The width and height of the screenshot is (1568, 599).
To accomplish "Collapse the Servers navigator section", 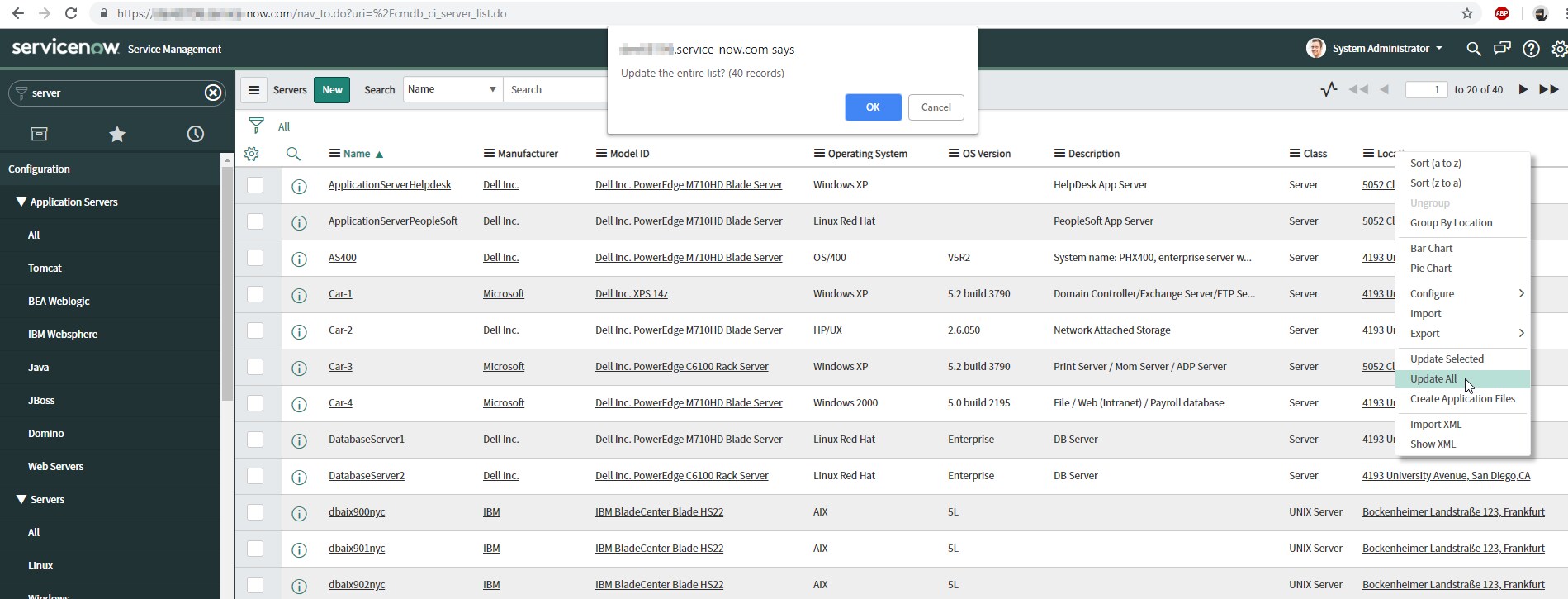I will coord(21,499).
